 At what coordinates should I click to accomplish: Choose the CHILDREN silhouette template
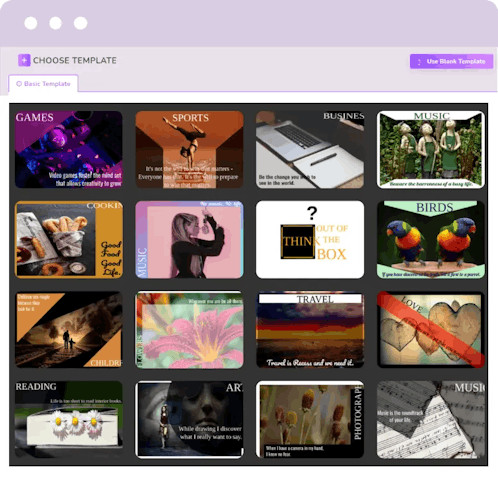(x=69, y=330)
